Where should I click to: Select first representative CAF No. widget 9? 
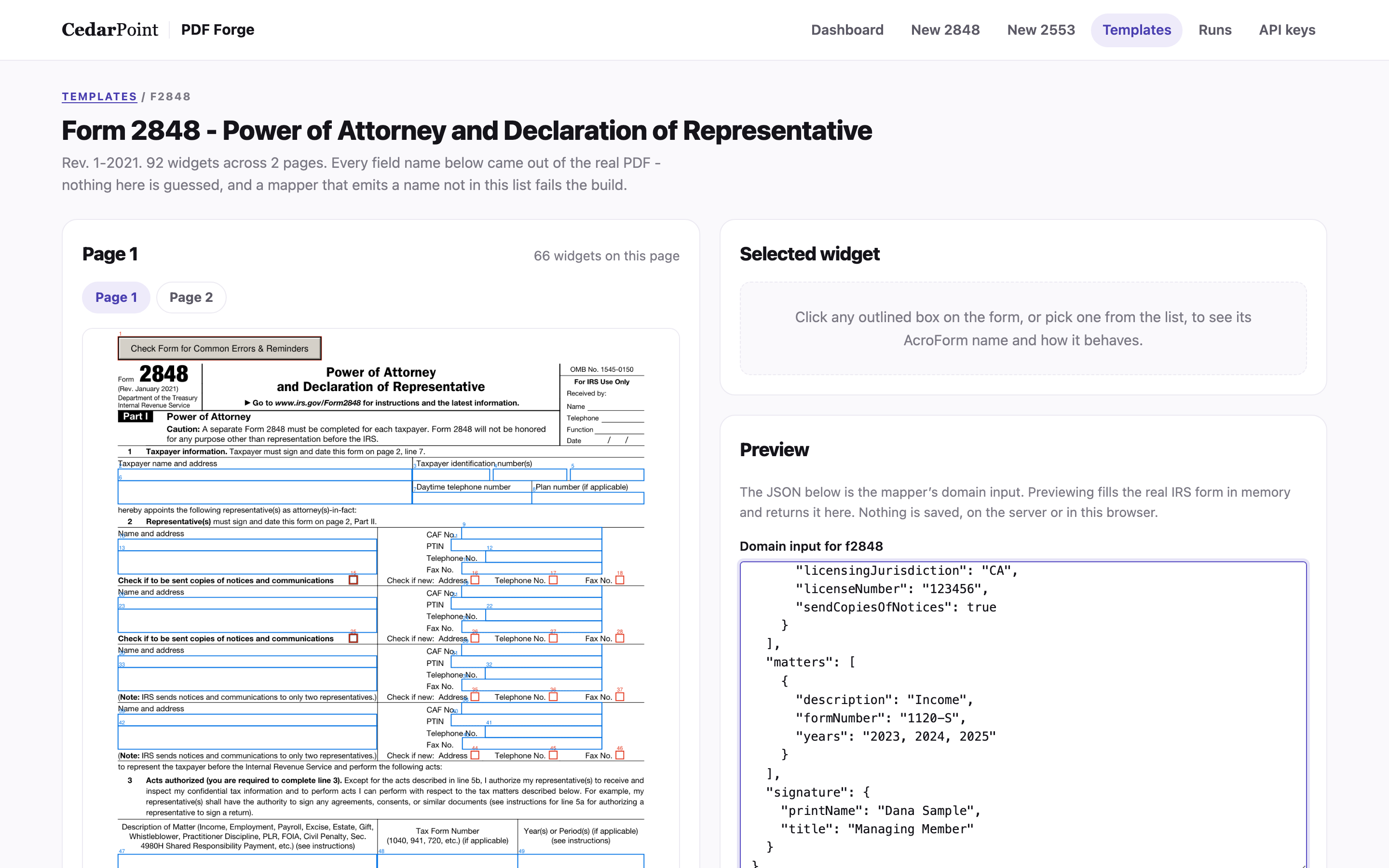531,533
